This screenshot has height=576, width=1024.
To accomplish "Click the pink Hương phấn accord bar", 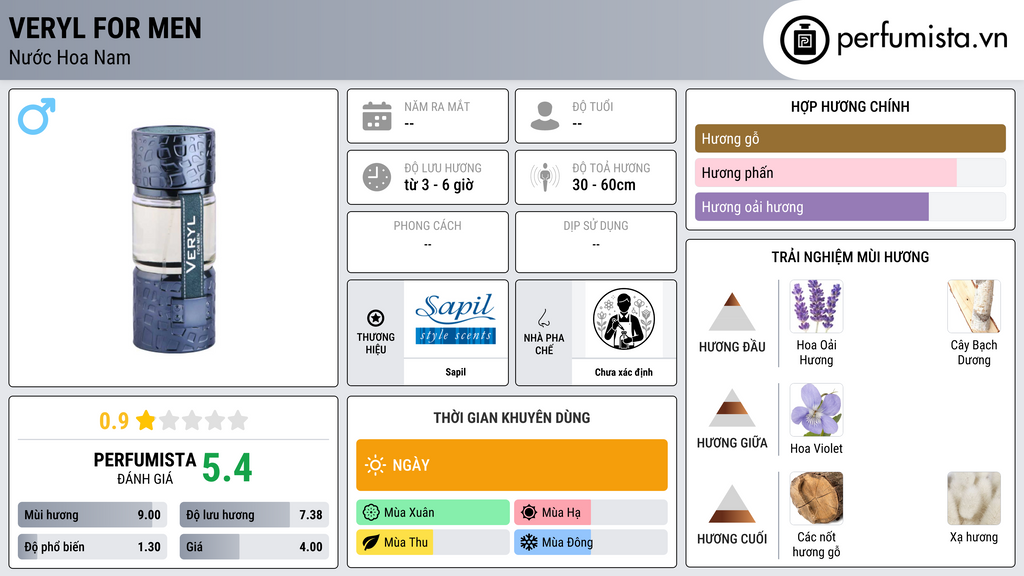I will click(x=850, y=172).
